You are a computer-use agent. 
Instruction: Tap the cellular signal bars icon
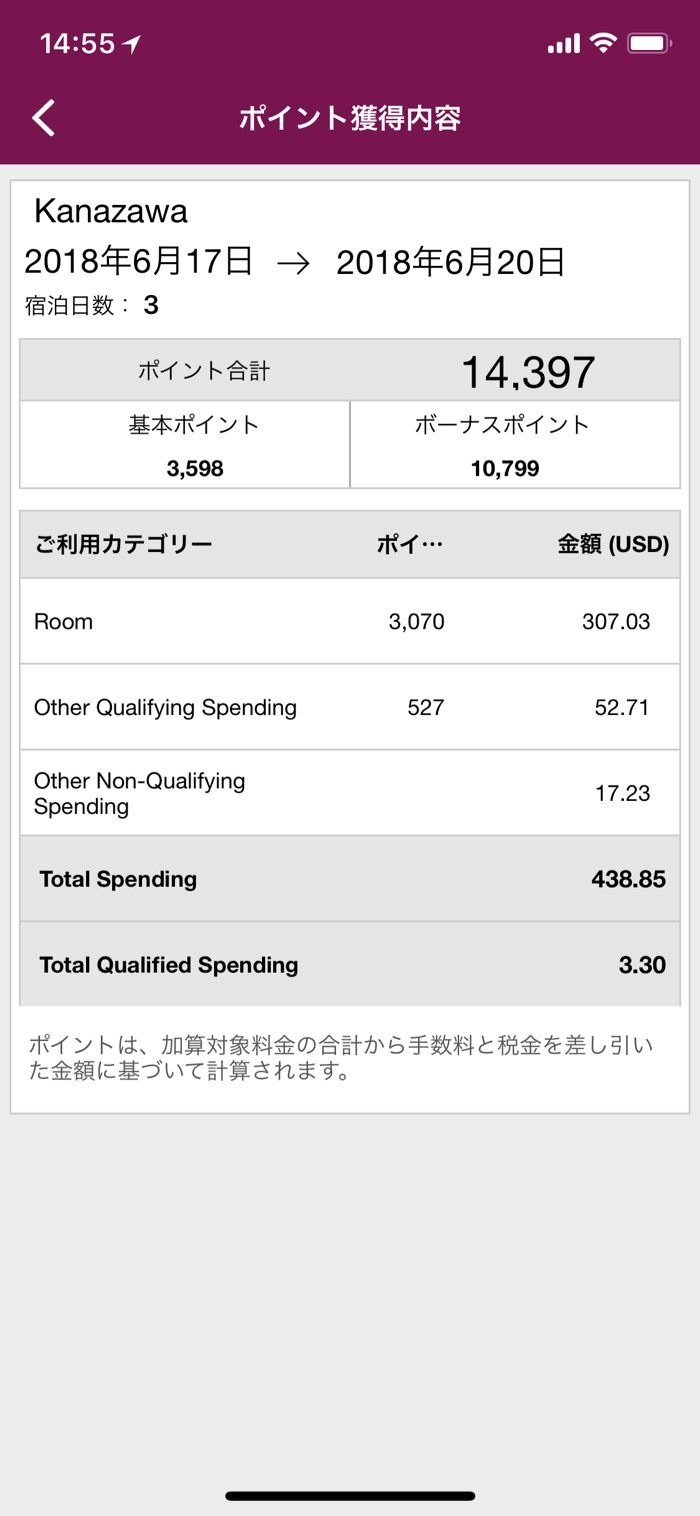(564, 44)
